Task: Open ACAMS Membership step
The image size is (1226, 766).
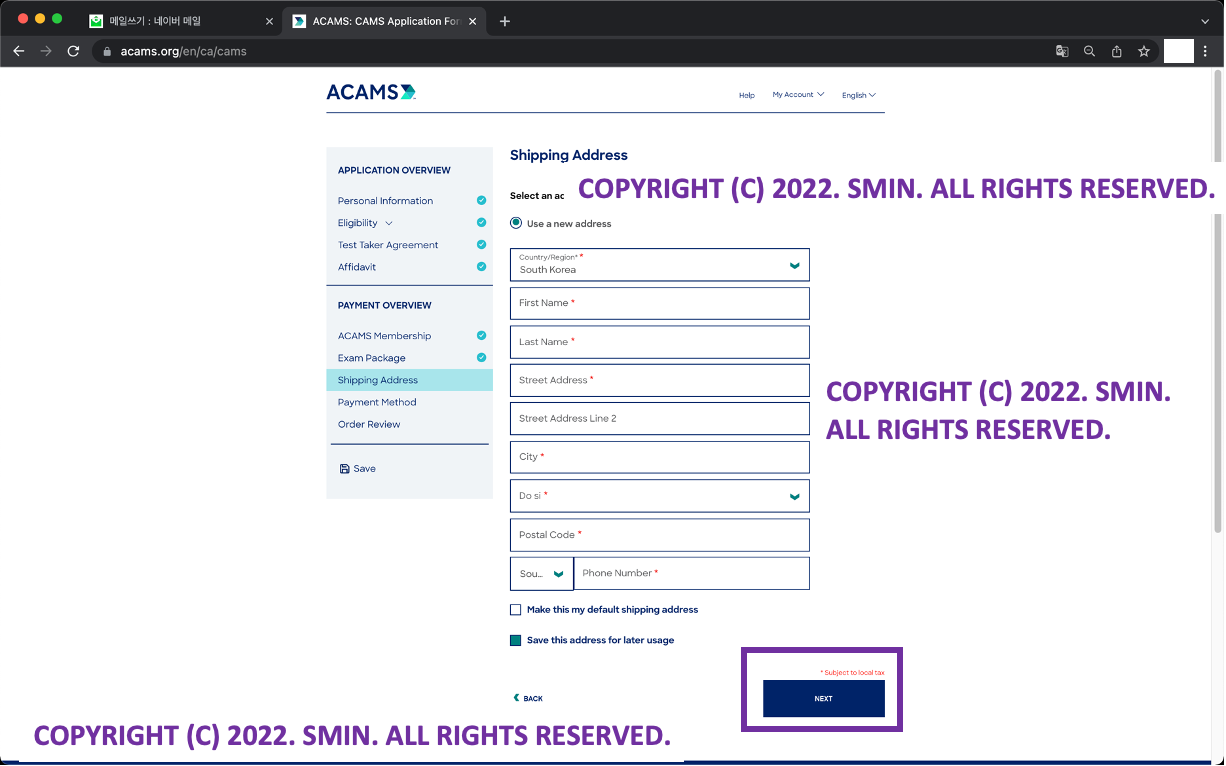Action: [x=384, y=336]
